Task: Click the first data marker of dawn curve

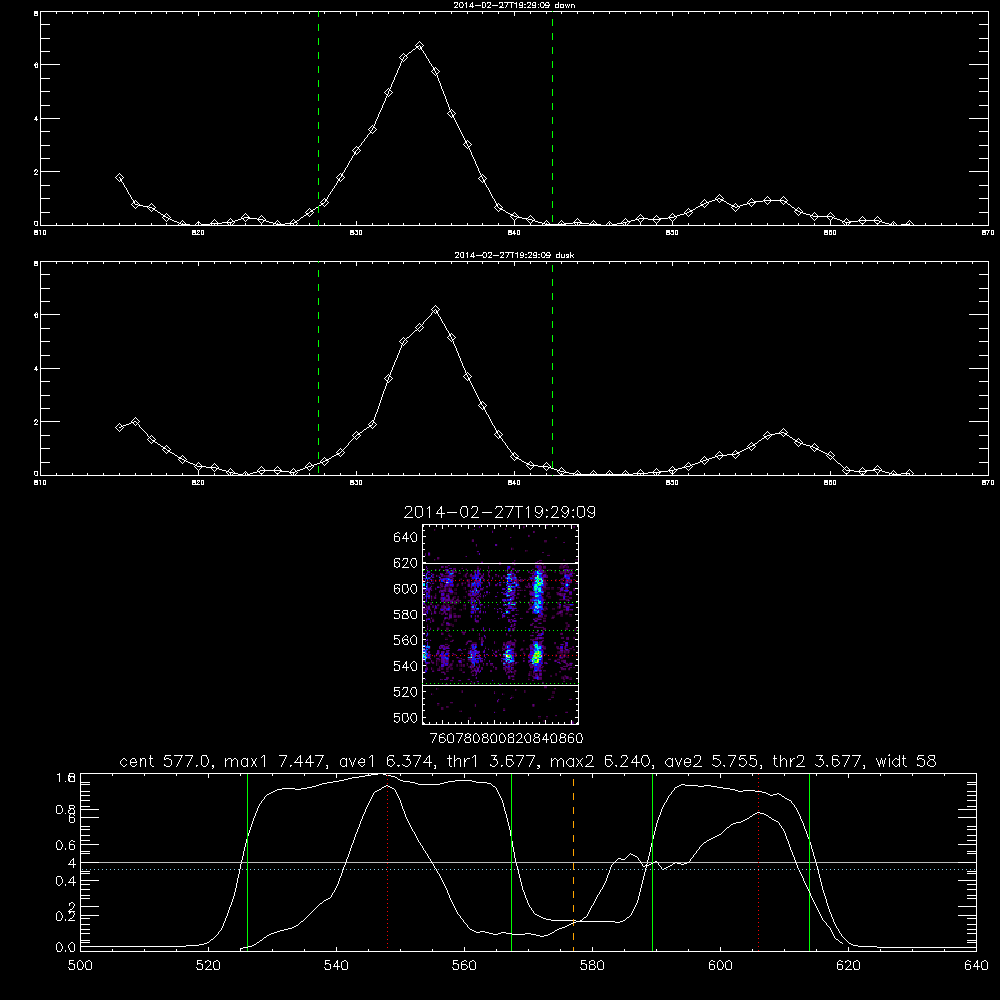Action: tap(119, 178)
